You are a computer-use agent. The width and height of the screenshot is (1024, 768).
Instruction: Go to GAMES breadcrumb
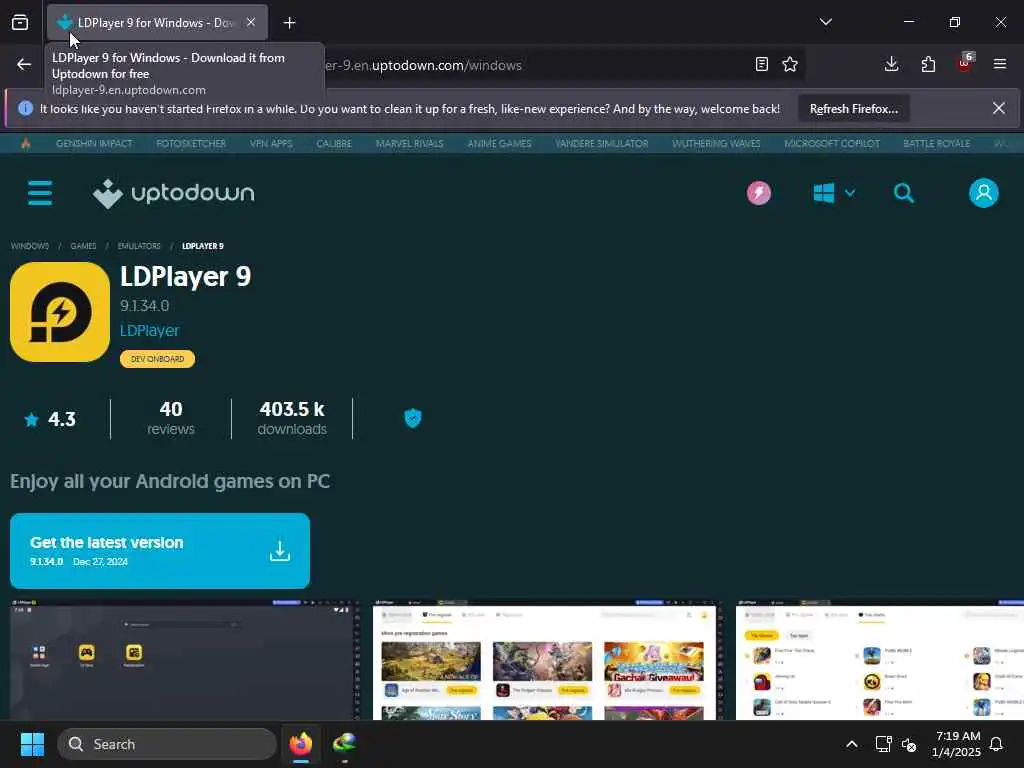click(83, 246)
